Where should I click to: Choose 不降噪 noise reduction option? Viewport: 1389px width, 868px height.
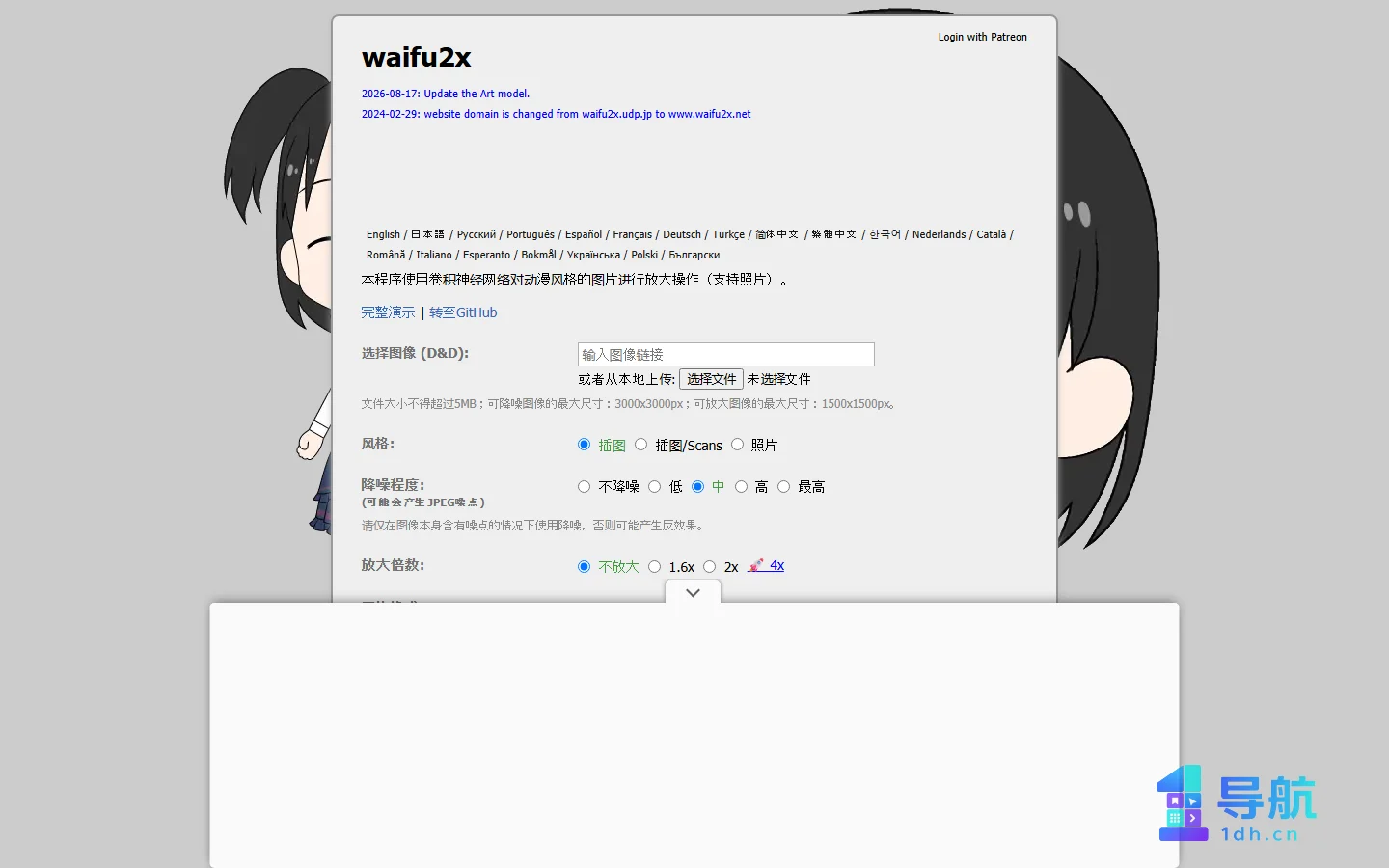(584, 487)
